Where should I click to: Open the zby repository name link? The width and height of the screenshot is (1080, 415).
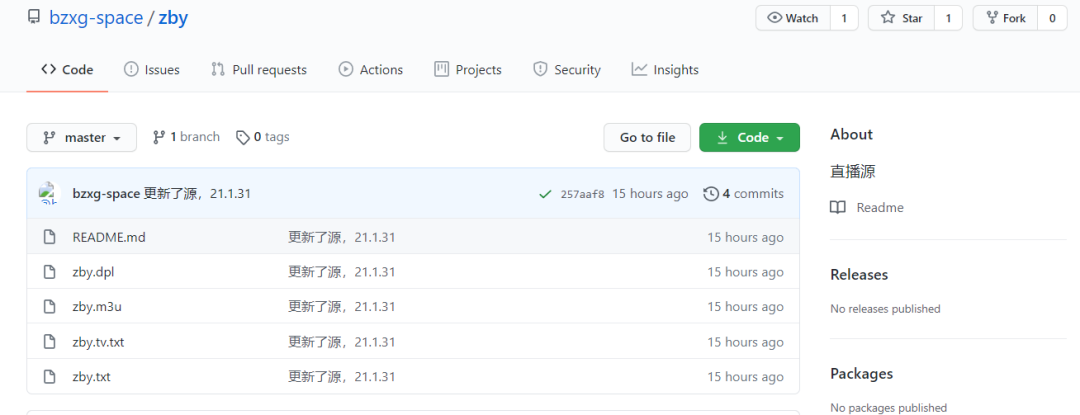(x=173, y=18)
